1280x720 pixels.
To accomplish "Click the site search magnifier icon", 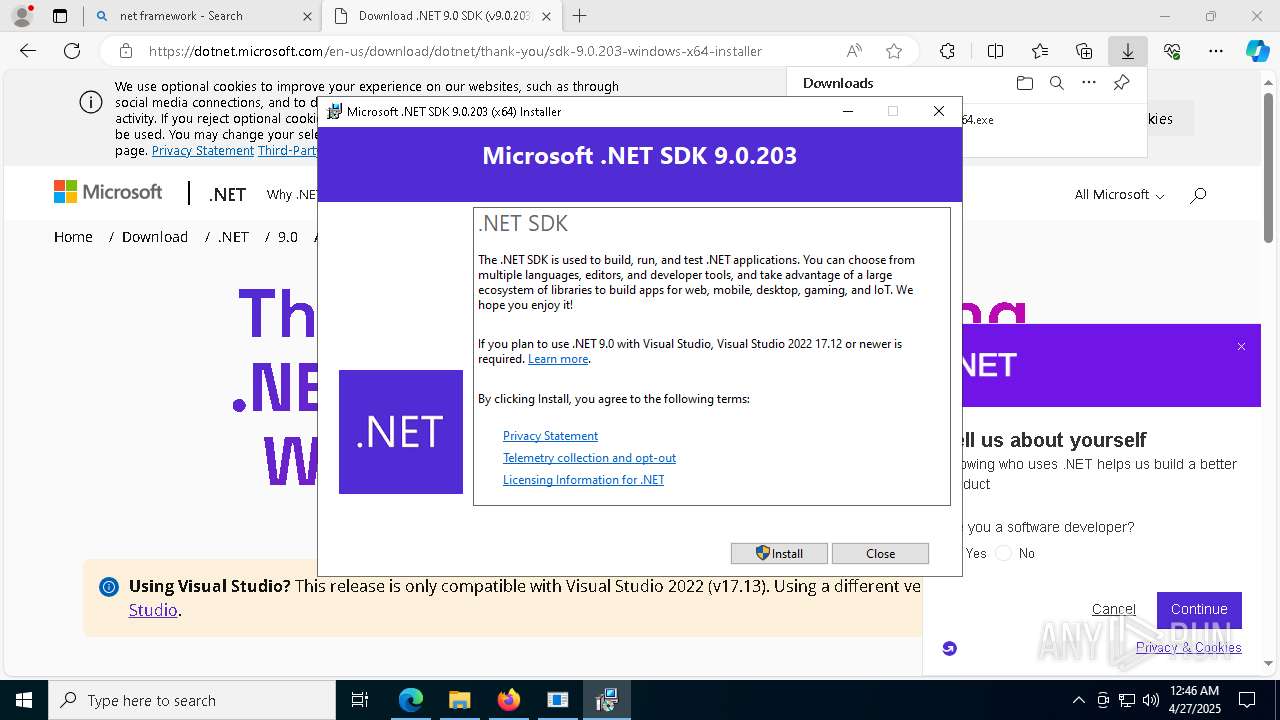I will [x=1198, y=195].
